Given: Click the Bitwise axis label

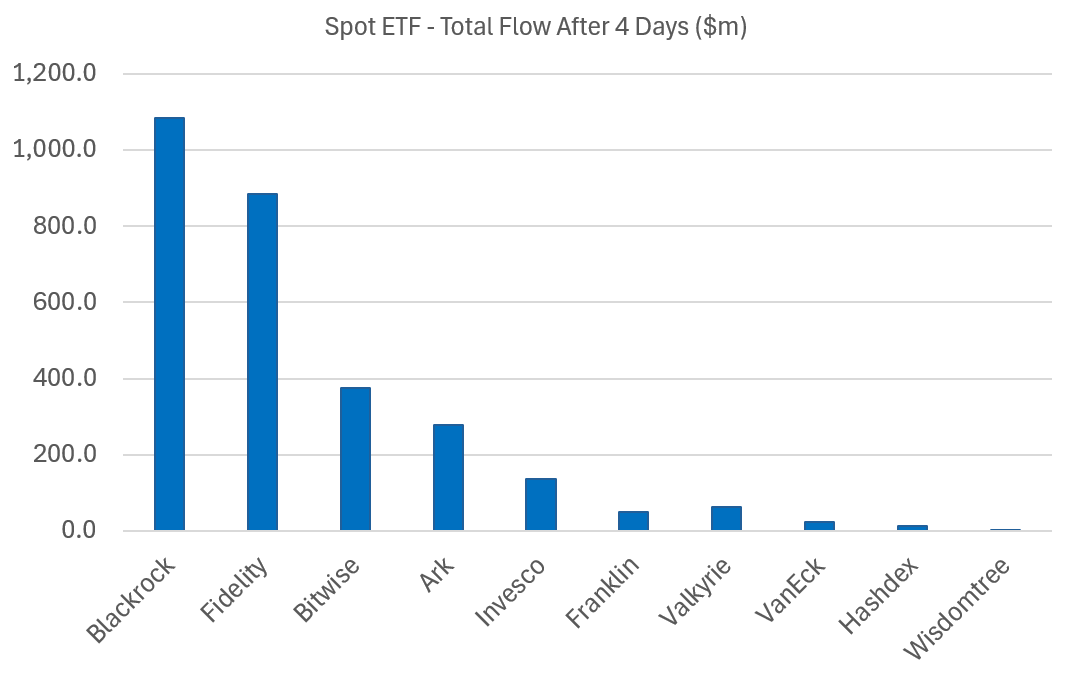Looking at the screenshot, I should 326,592.
